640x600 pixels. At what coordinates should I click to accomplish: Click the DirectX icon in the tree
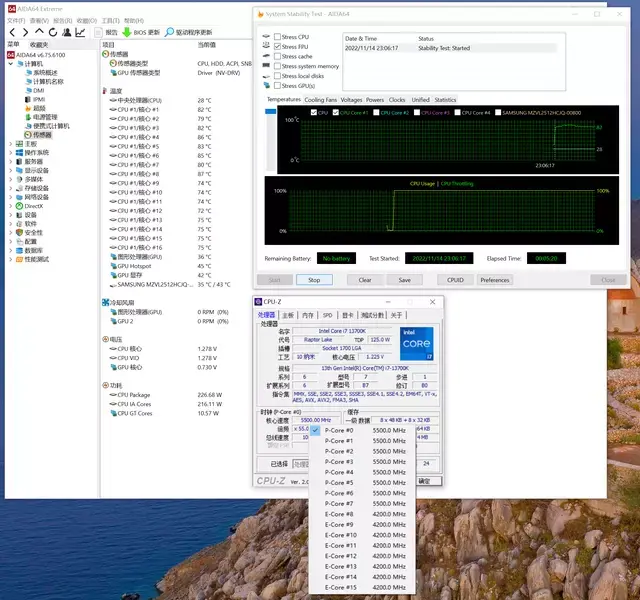(x=19, y=206)
